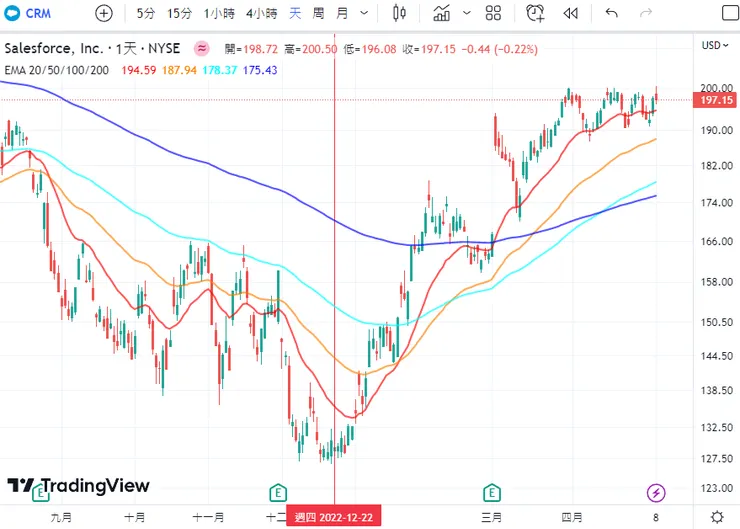Click the add symbol plus icon
The width and height of the screenshot is (740, 529).
point(104,13)
